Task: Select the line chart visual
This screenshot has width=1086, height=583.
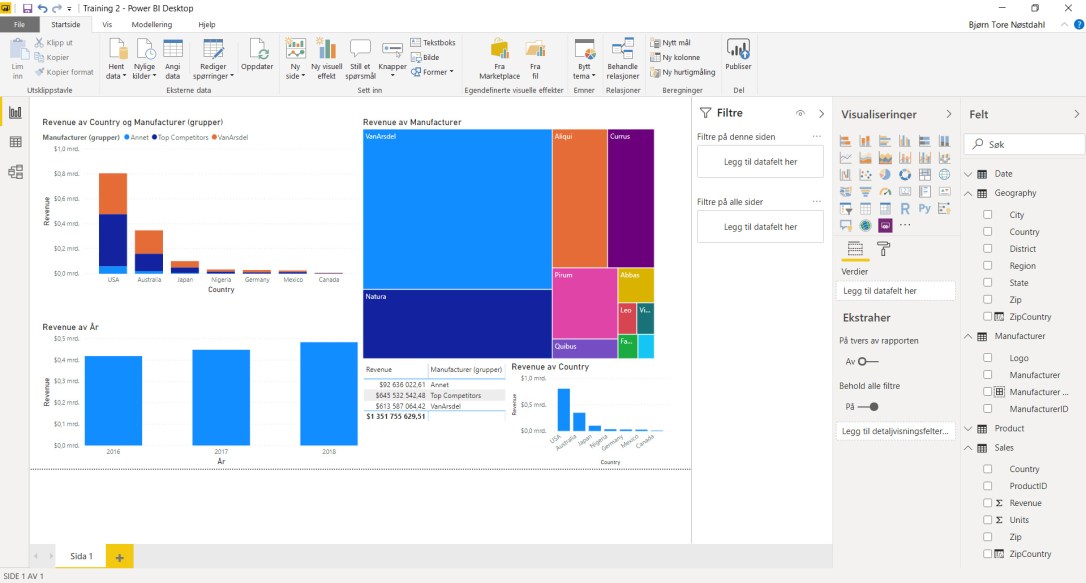Action: [846, 158]
